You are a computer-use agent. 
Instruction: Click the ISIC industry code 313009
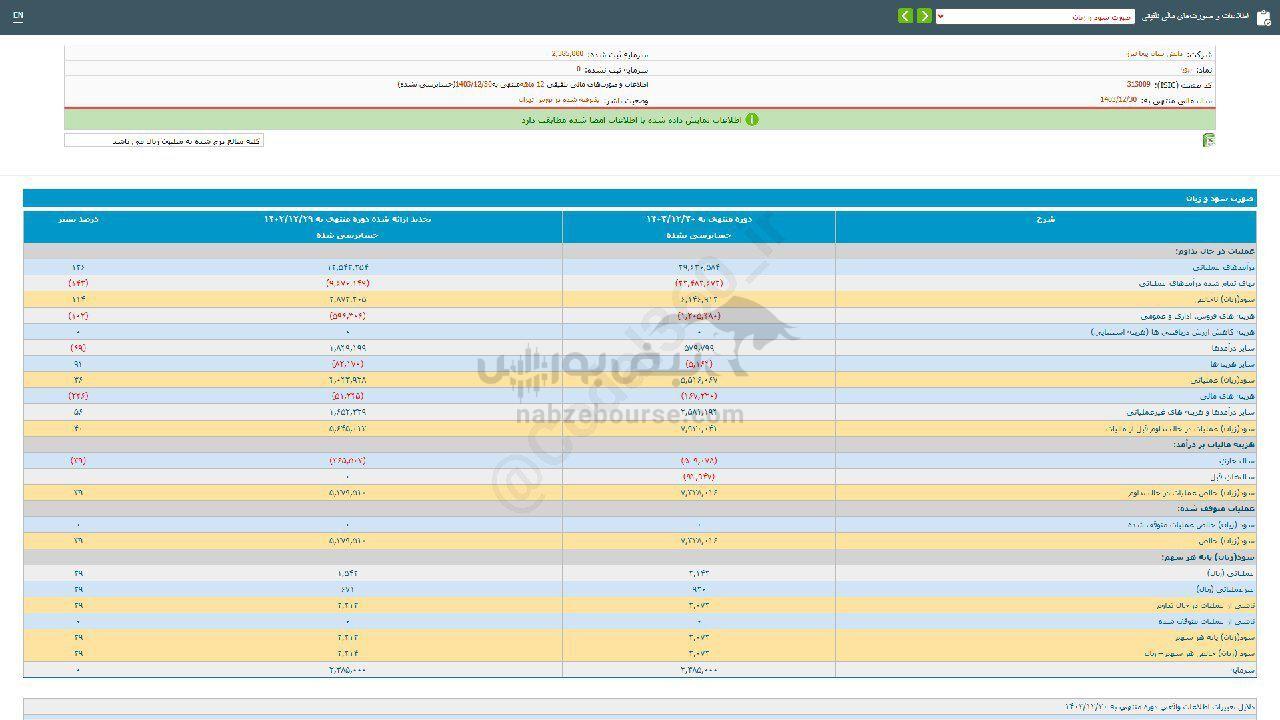click(1138, 86)
